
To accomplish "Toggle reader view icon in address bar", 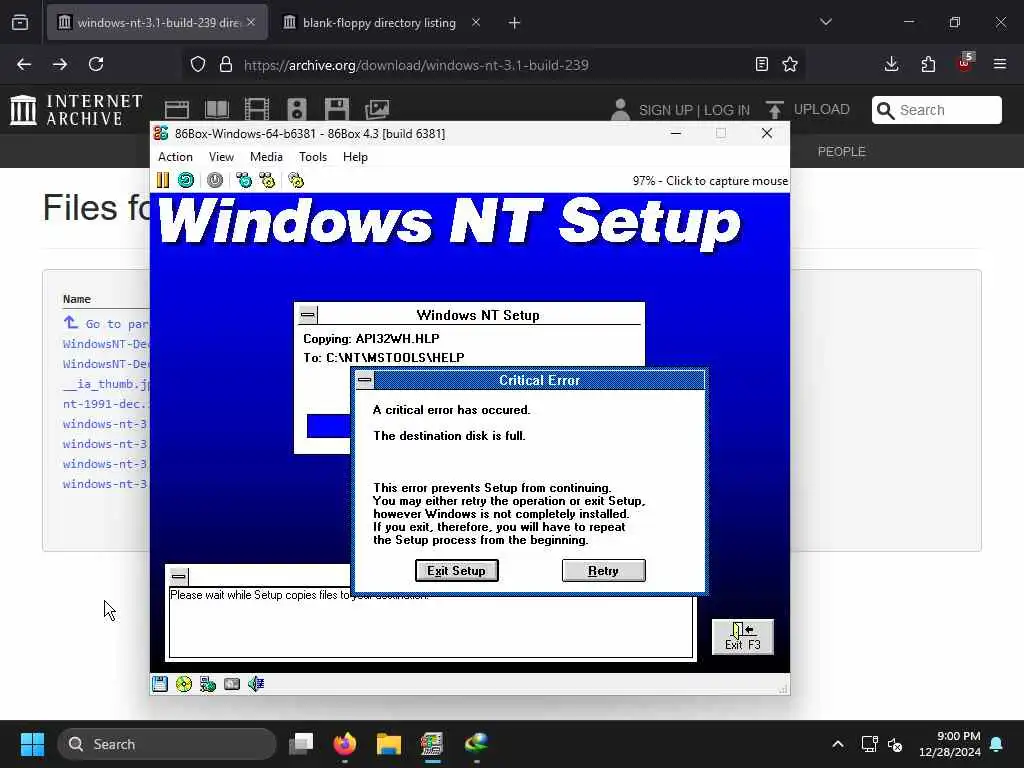I will click(x=761, y=64).
